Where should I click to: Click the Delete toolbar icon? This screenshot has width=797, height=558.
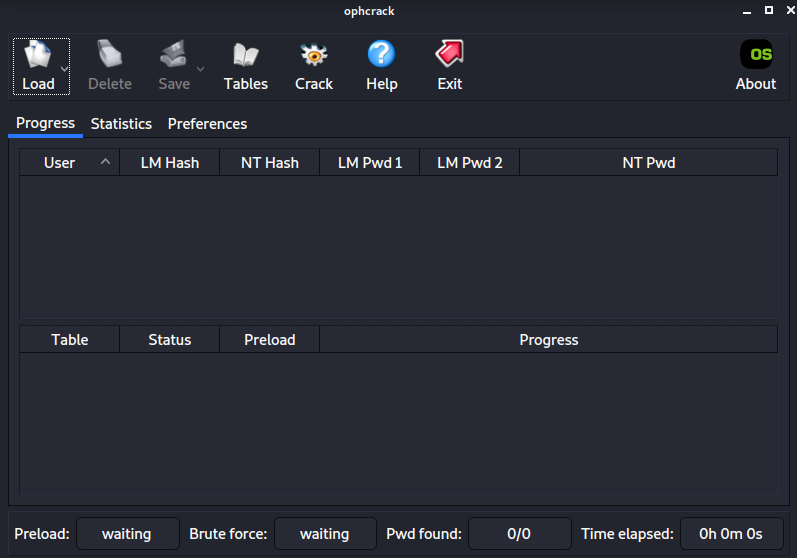pos(109,54)
